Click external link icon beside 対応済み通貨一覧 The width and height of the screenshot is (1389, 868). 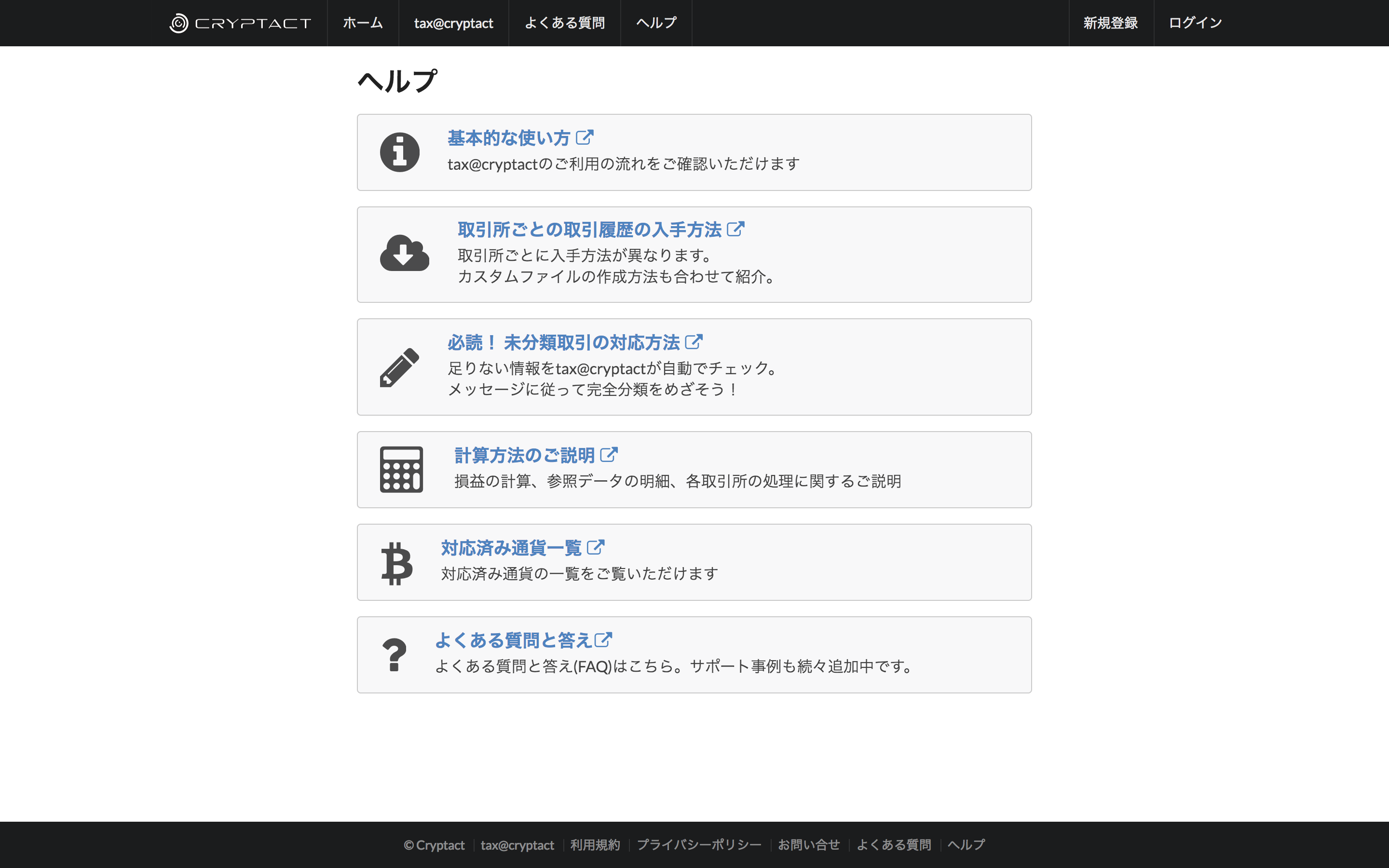(596, 548)
